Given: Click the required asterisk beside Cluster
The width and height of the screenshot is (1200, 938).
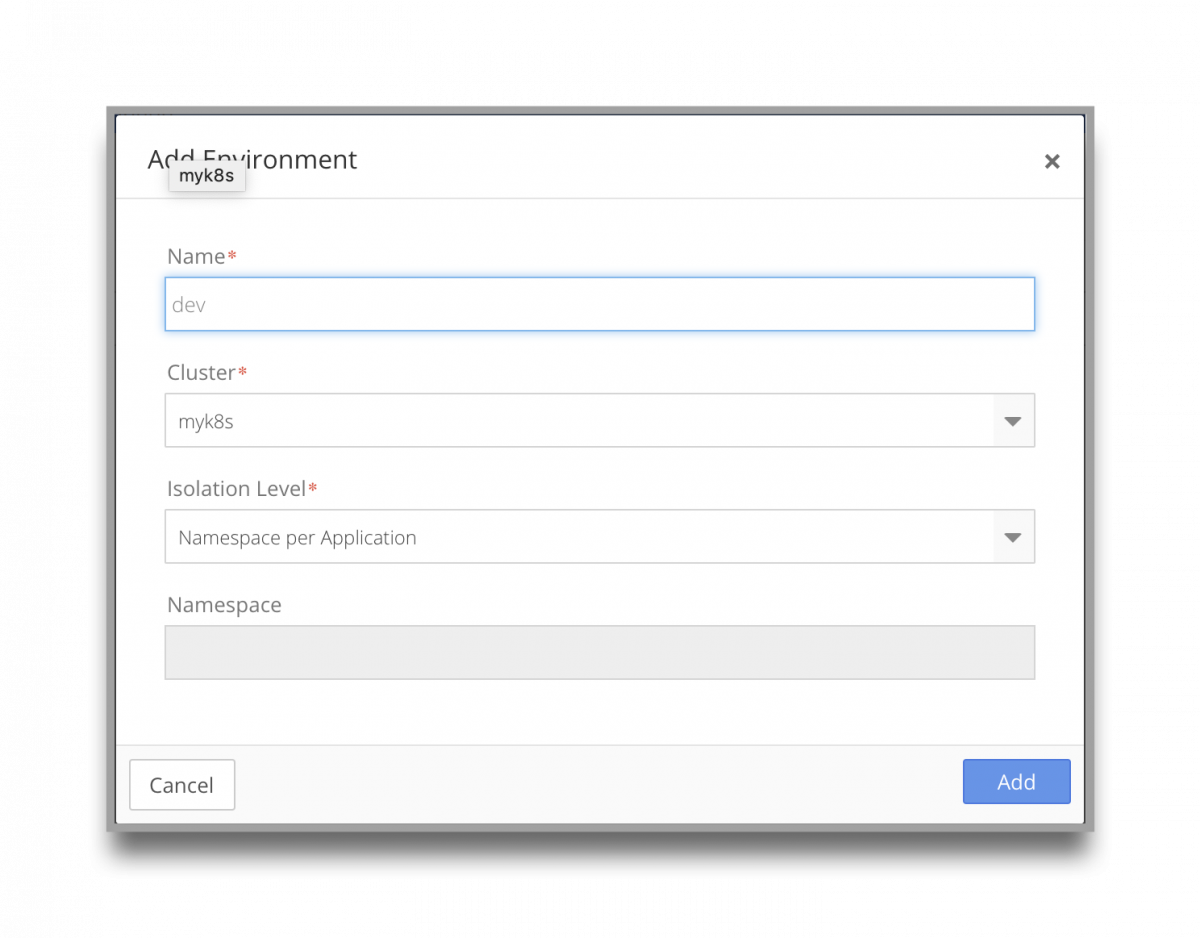Looking at the screenshot, I should (240, 372).
